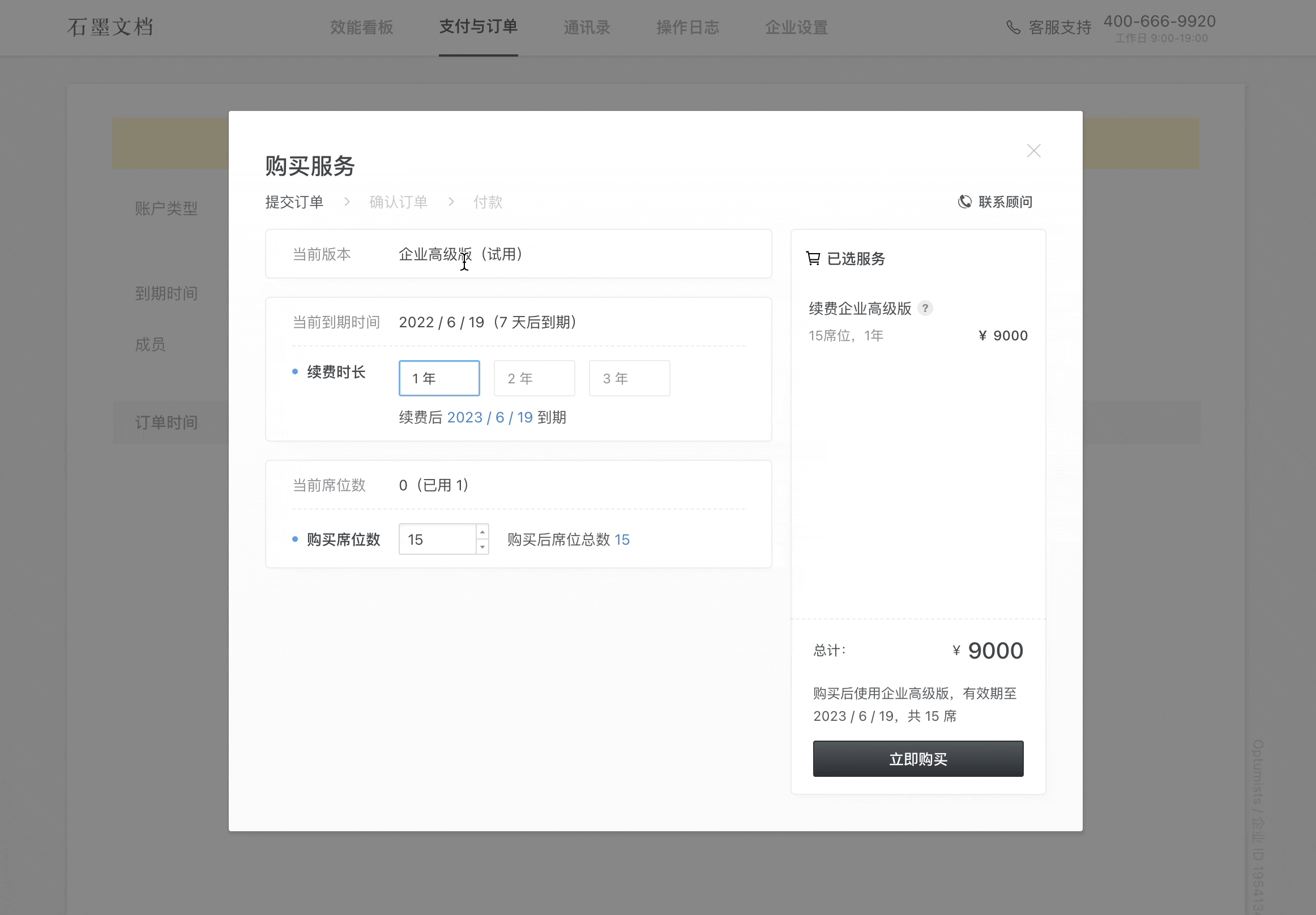
Task: Click the phone icon beside 客服支持
Action: [1014, 28]
